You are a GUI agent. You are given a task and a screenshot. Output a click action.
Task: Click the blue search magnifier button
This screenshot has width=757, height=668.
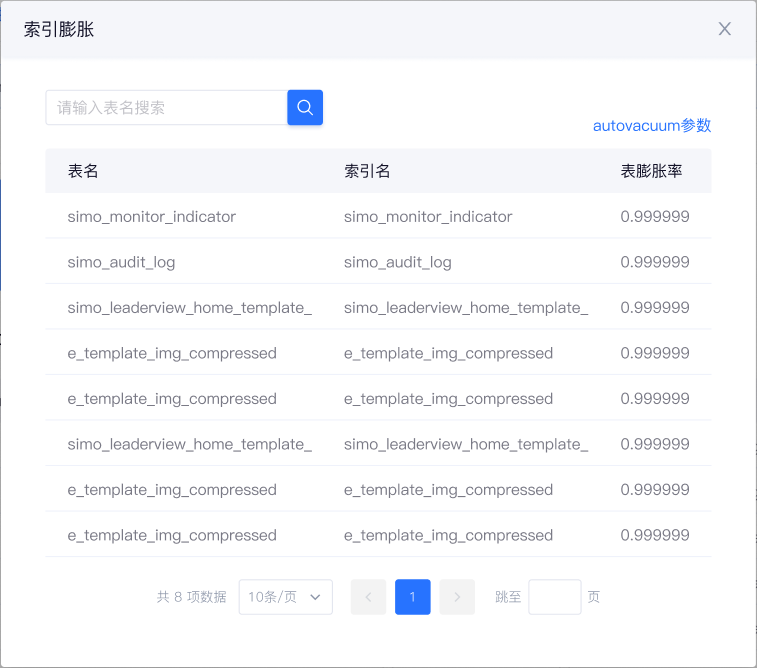tap(305, 108)
